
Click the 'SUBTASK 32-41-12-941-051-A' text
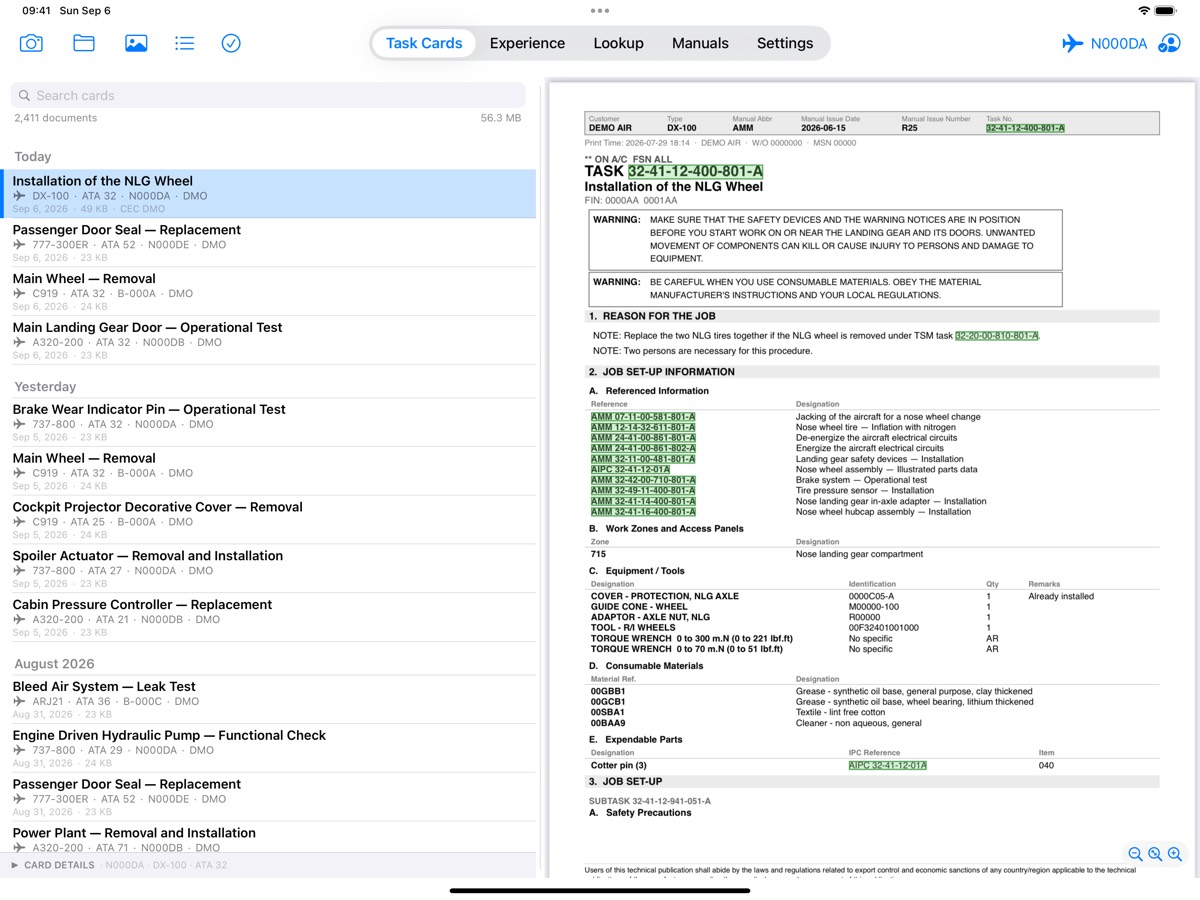pos(650,801)
